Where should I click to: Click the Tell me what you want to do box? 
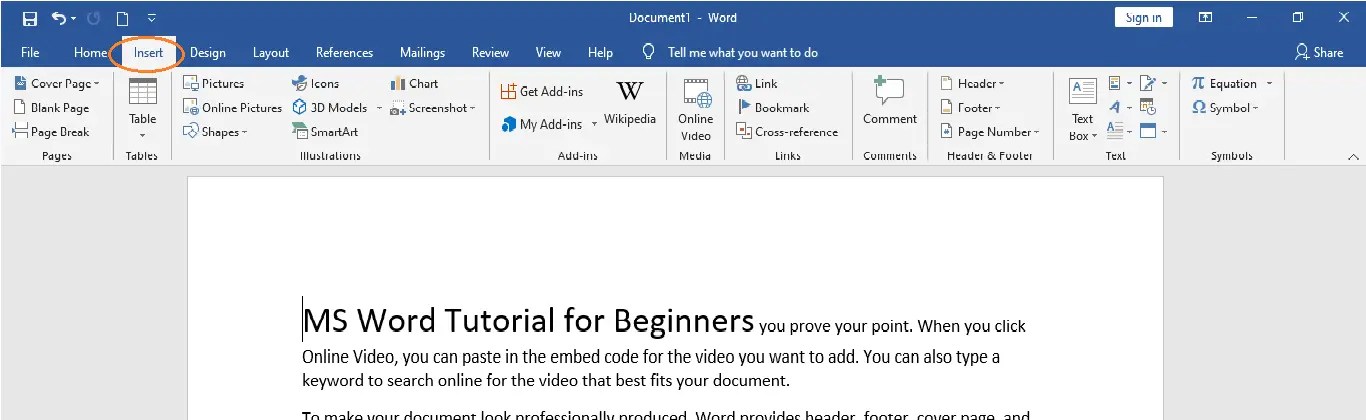tap(743, 53)
